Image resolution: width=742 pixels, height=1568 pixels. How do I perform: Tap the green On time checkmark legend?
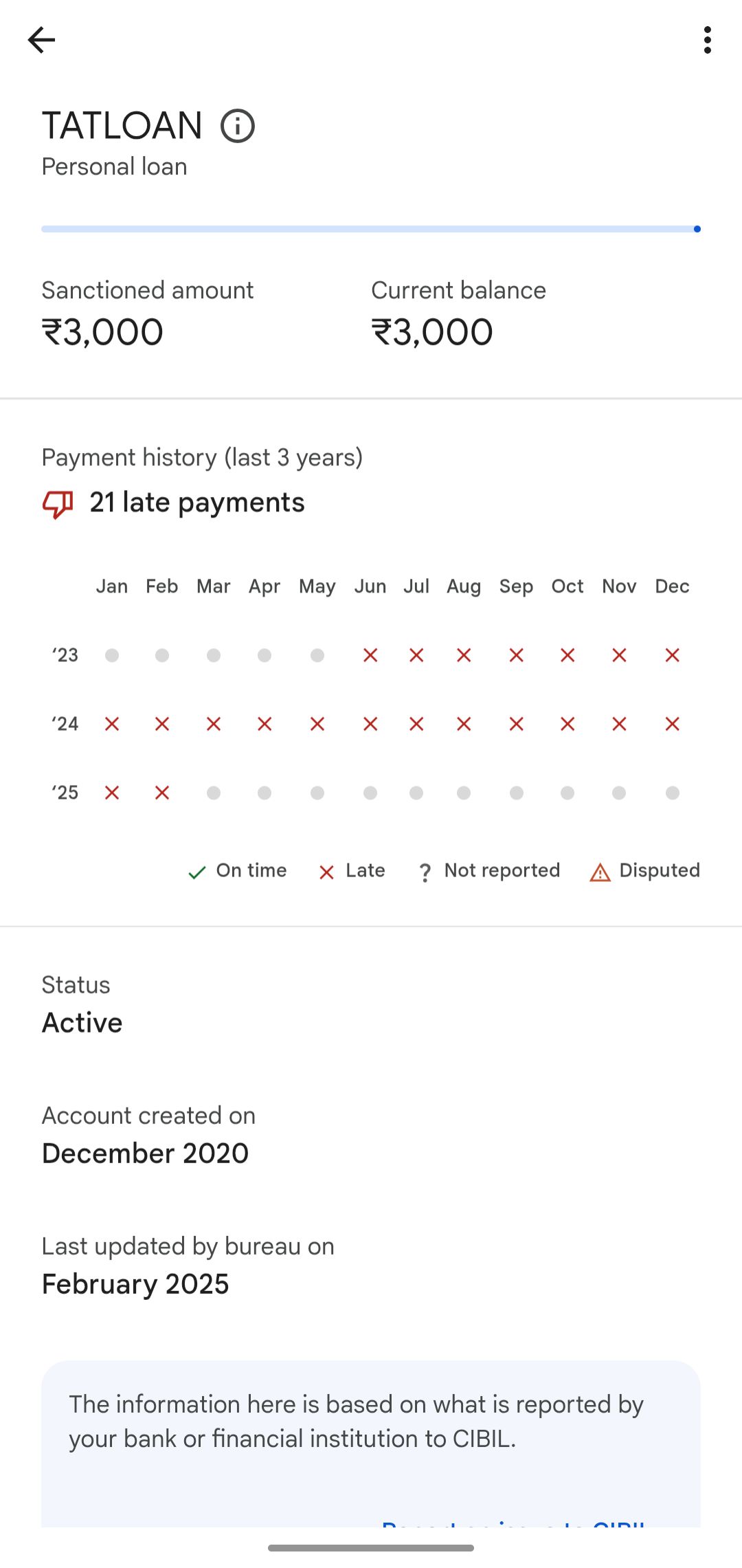click(x=197, y=872)
